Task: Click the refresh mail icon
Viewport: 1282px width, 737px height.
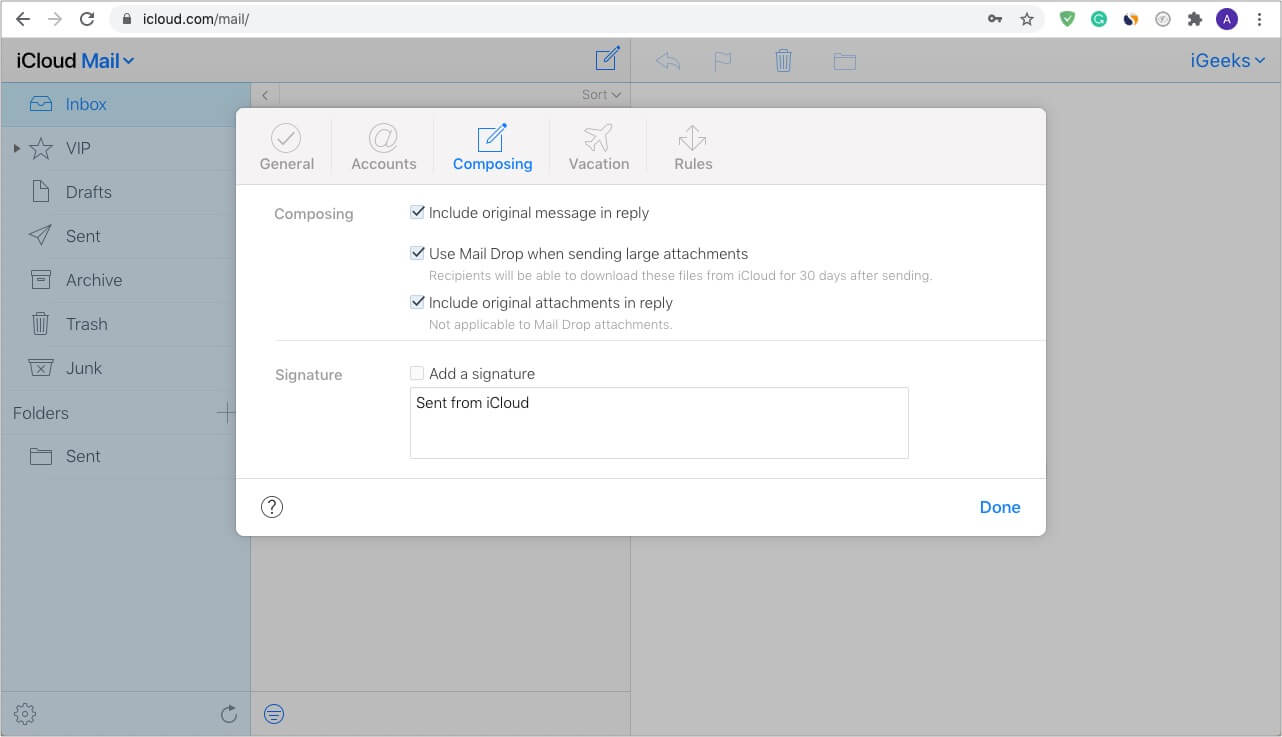Action: point(229,713)
